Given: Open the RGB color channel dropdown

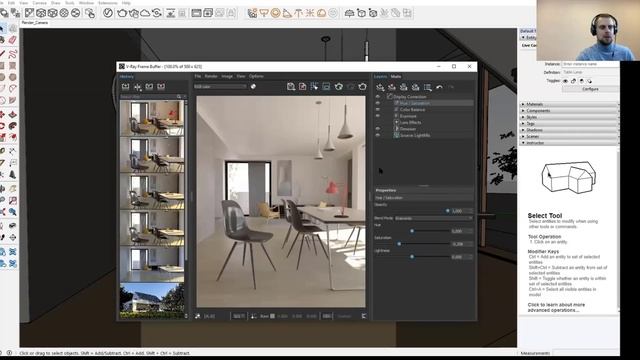Looking at the screenshot, I should [220, 87].
